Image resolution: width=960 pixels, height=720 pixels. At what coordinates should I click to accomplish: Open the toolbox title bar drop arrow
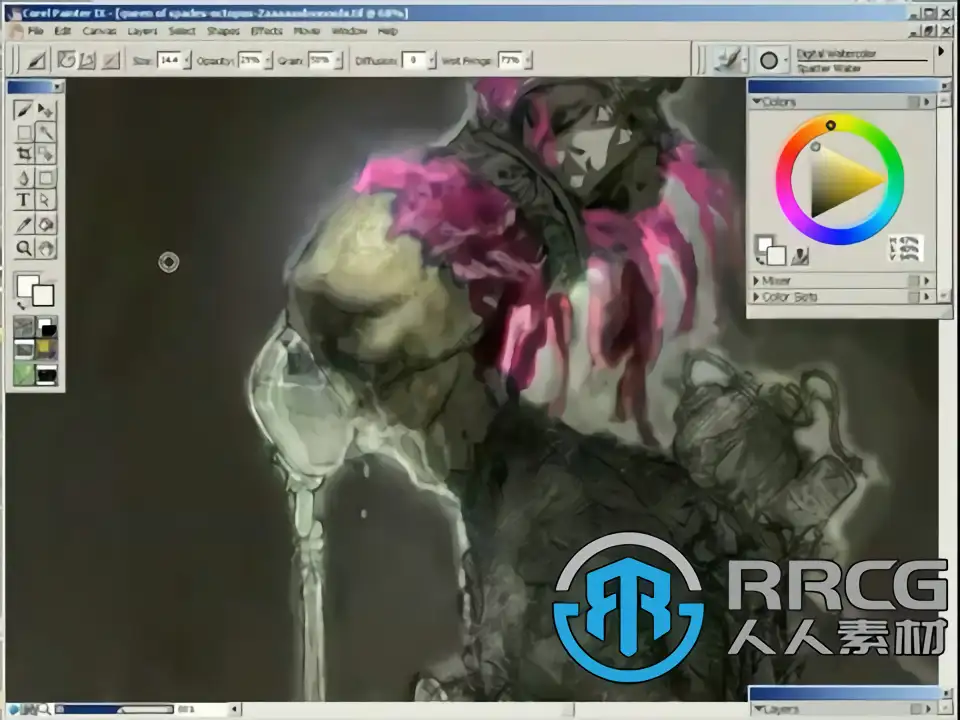point(57,87)
